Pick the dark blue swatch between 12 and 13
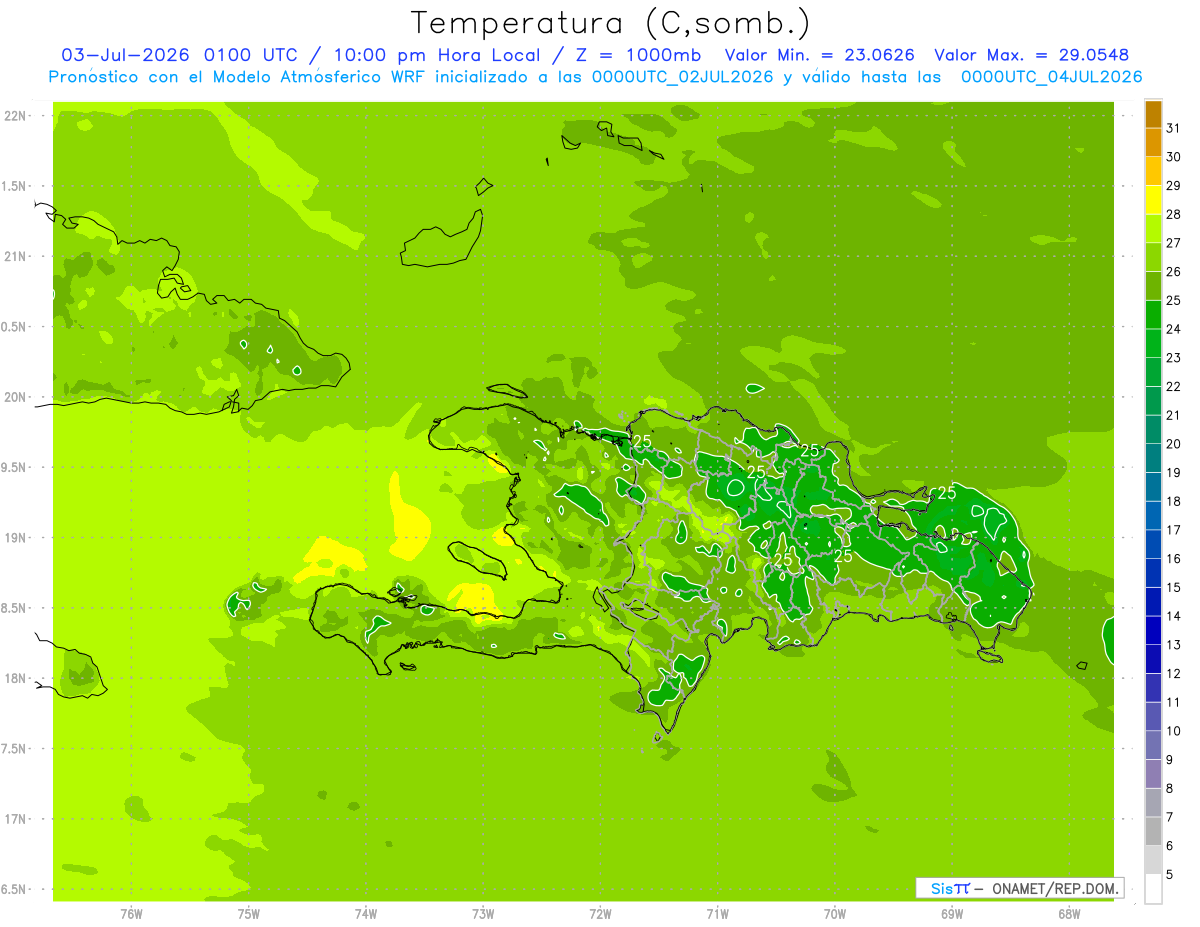Viewport: 1200px width, 927px height. (1153, 659)
